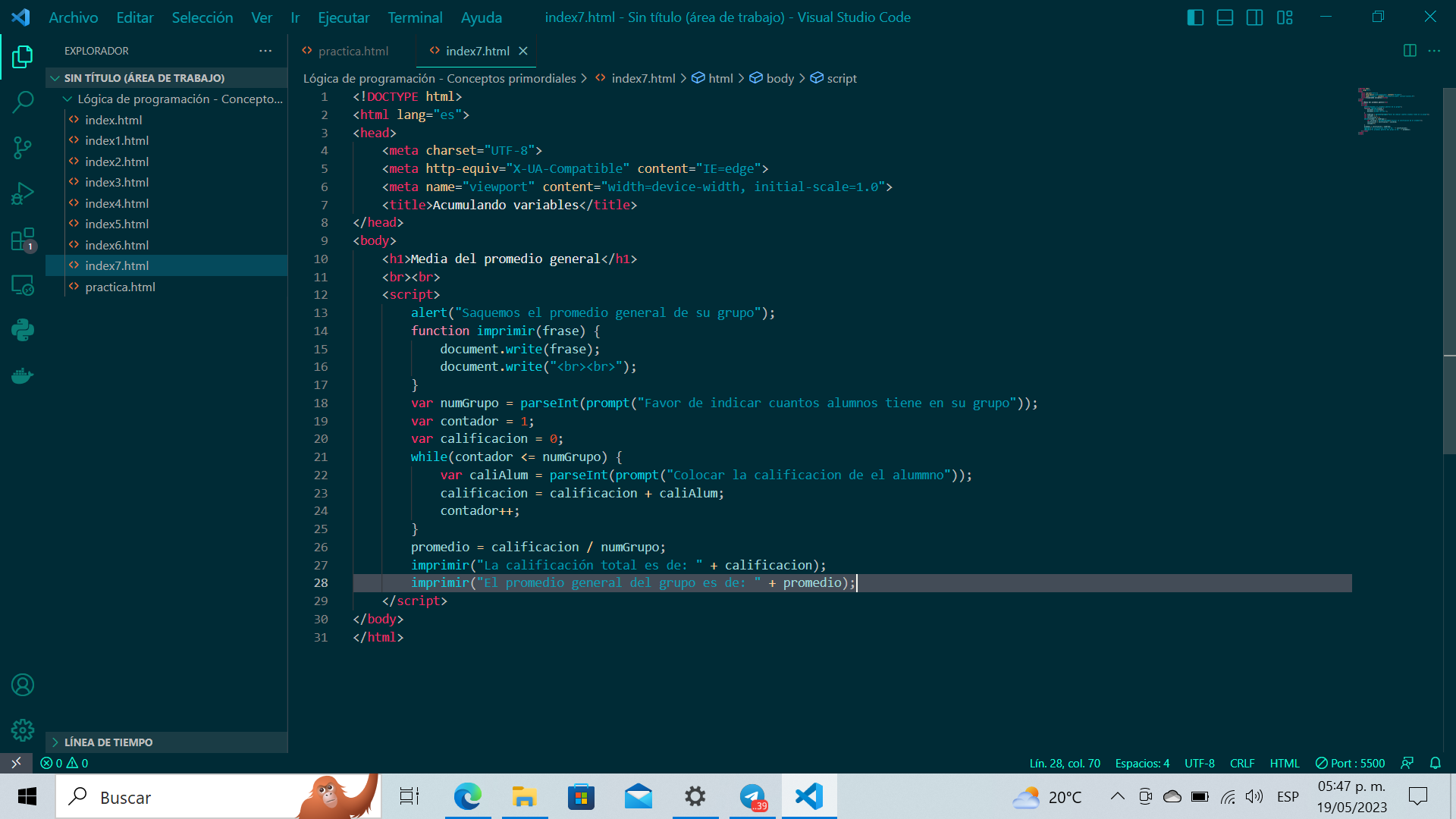Close the index7.html tab

(523, 51)
